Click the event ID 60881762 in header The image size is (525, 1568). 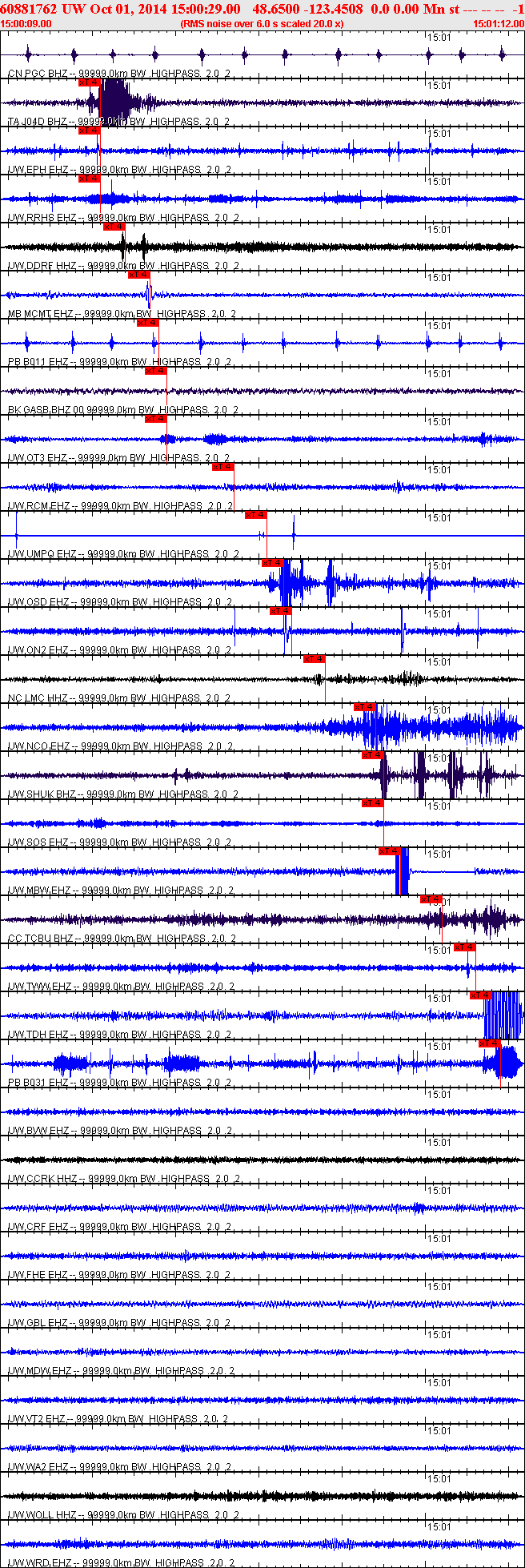[28, 9]
